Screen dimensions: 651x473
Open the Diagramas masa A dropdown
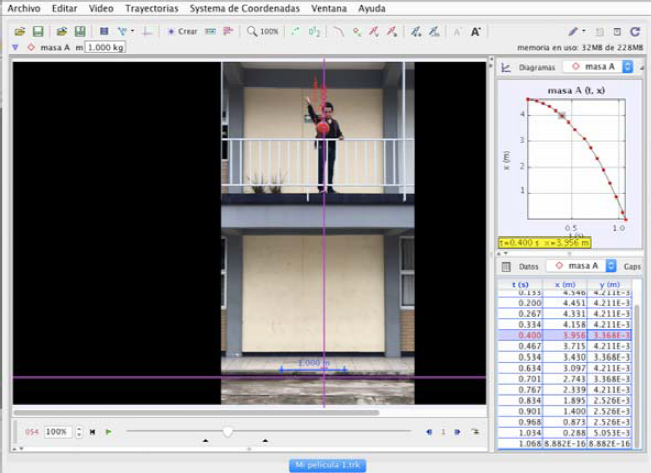[598, 67]
